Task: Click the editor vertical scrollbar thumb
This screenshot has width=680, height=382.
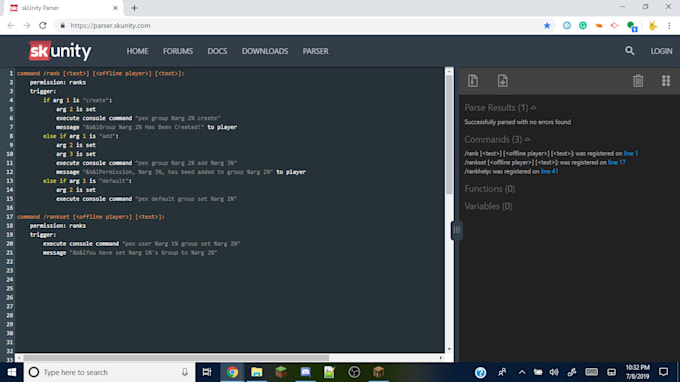Action: click(449, 134)
